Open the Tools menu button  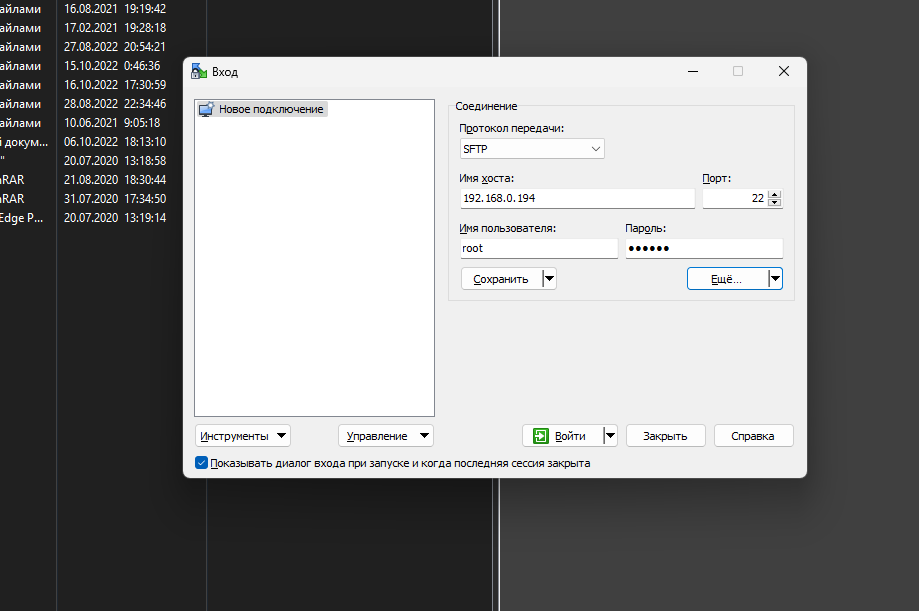[x=243, y=436]
